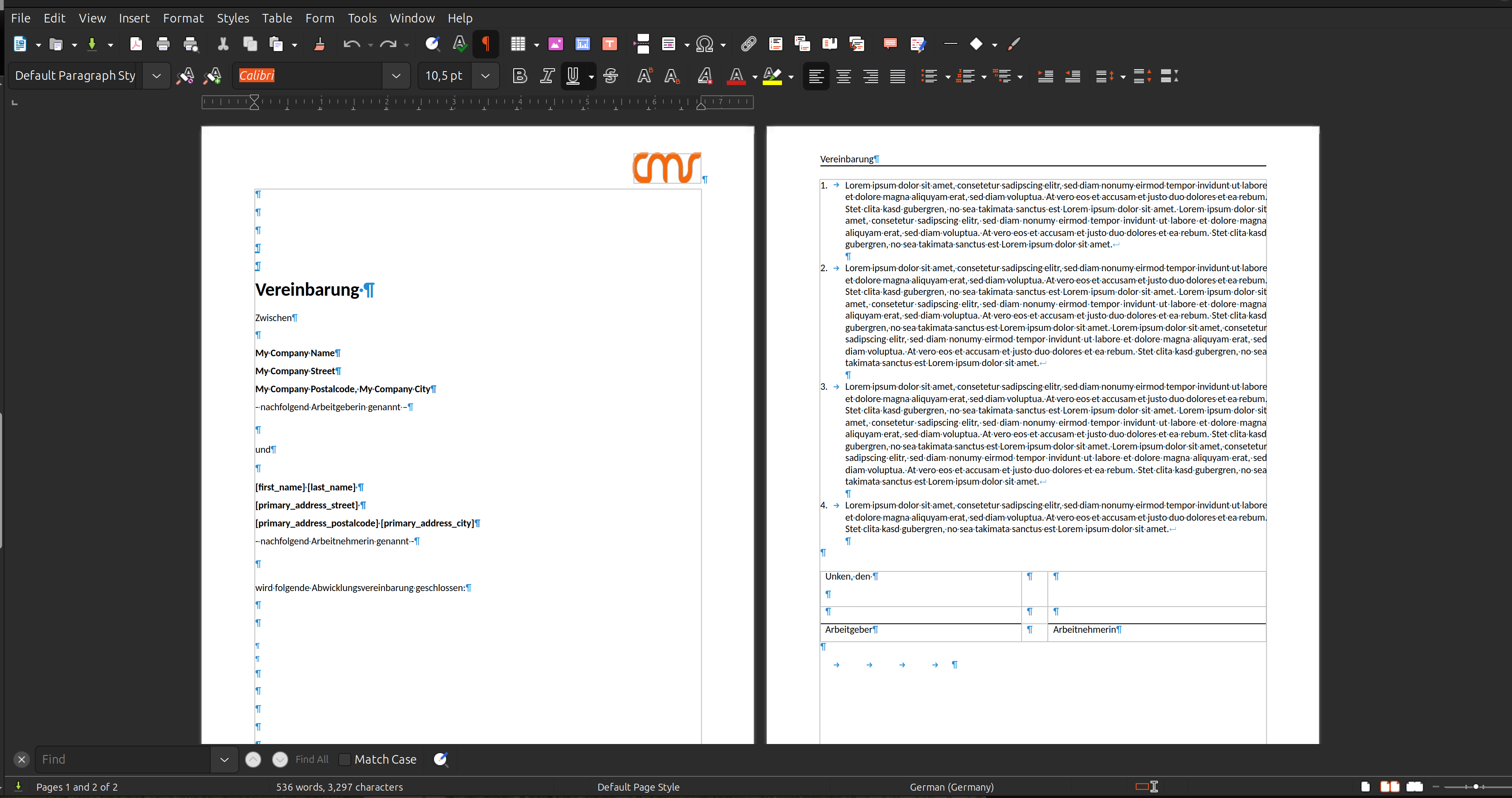Enable Match Case in the Find bar

pyautogui.click(x=344, y=759)
